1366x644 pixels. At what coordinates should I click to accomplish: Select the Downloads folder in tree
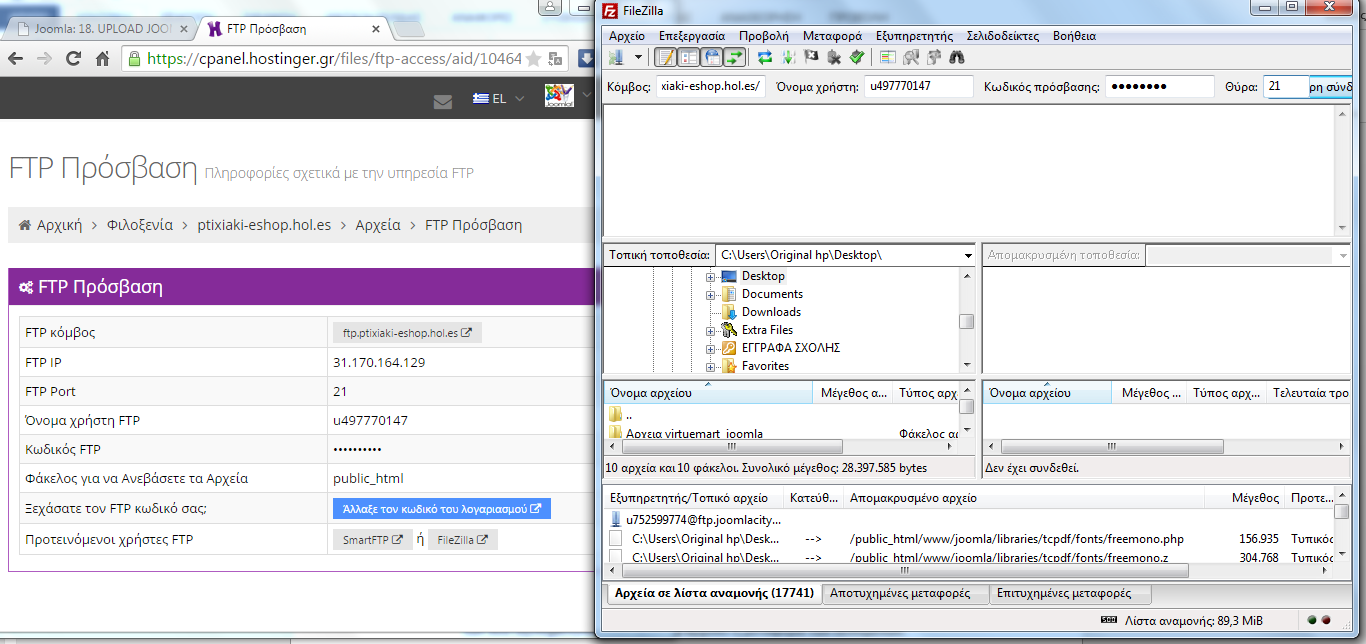tap(771, 312)
